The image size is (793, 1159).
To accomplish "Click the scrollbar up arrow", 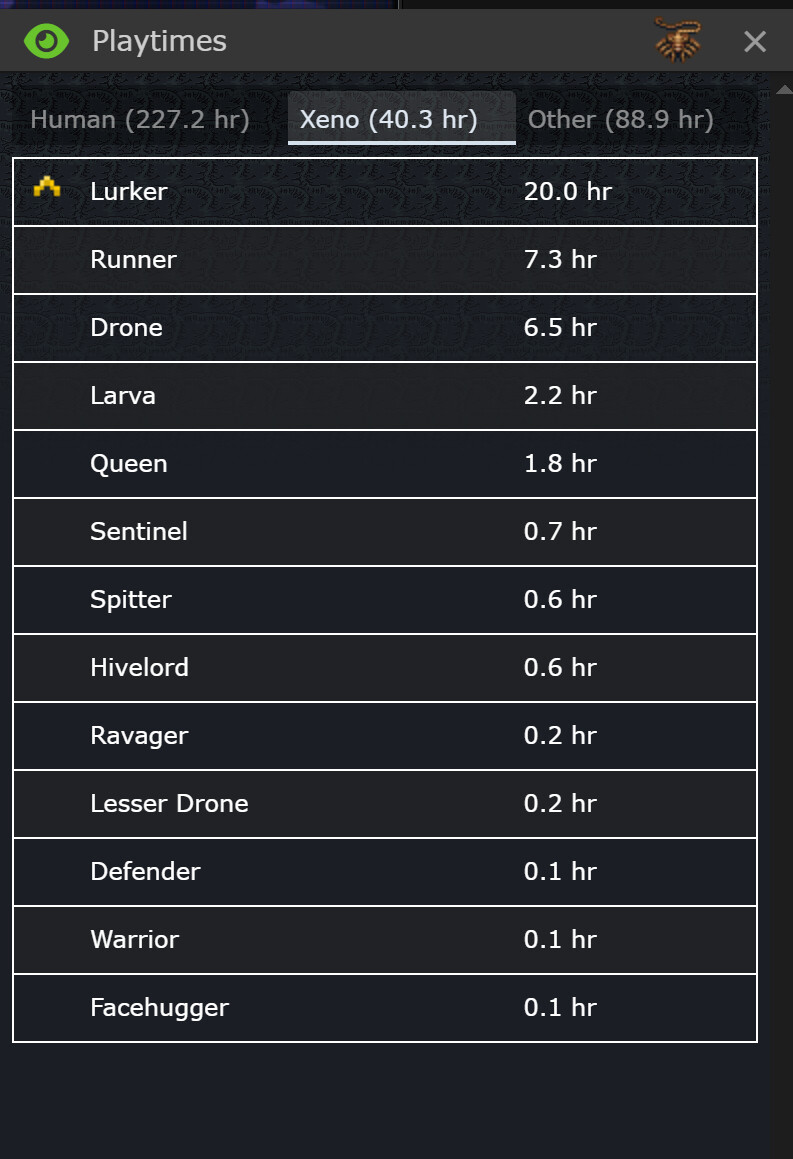I will tap(784, 89).
